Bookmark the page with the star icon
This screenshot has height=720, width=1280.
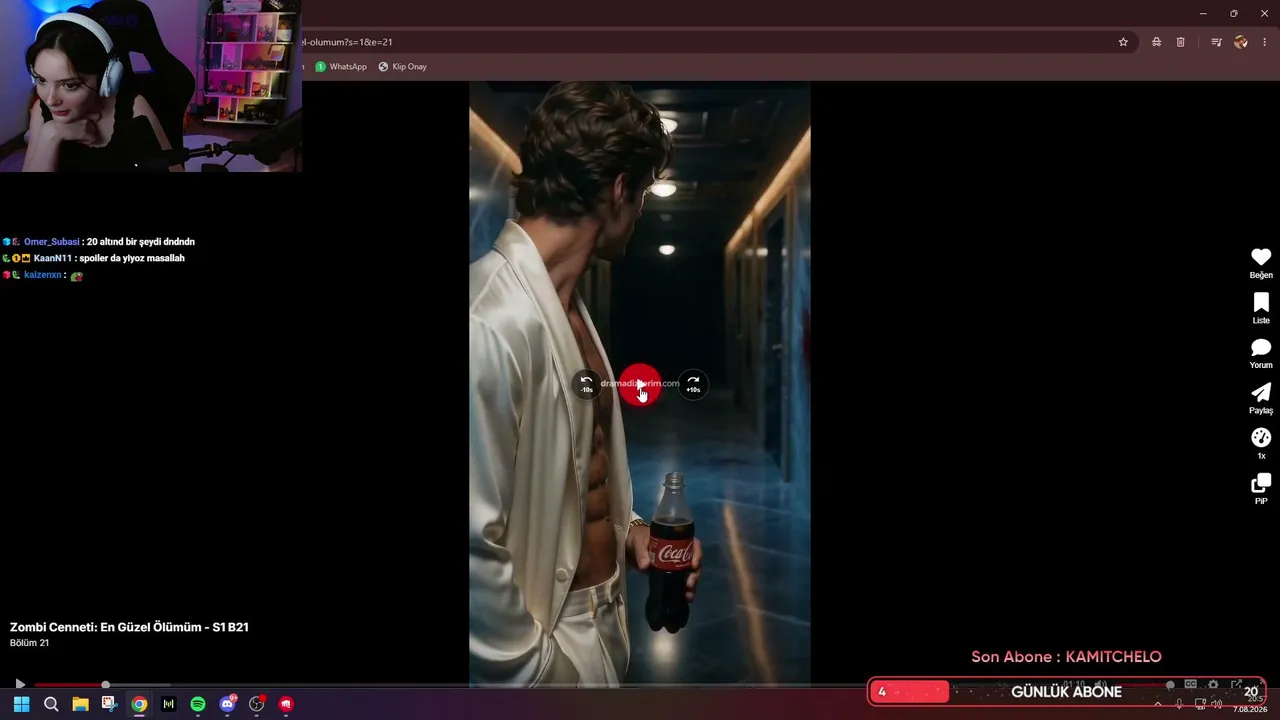pos(1123,42)
